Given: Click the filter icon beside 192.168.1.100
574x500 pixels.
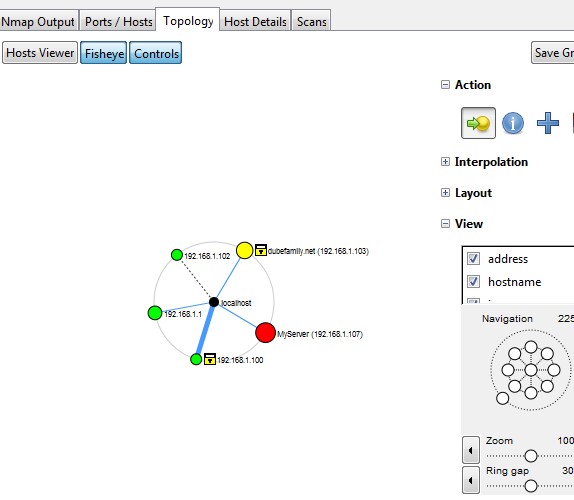Looking at the screenshot, I should point(210,359).
